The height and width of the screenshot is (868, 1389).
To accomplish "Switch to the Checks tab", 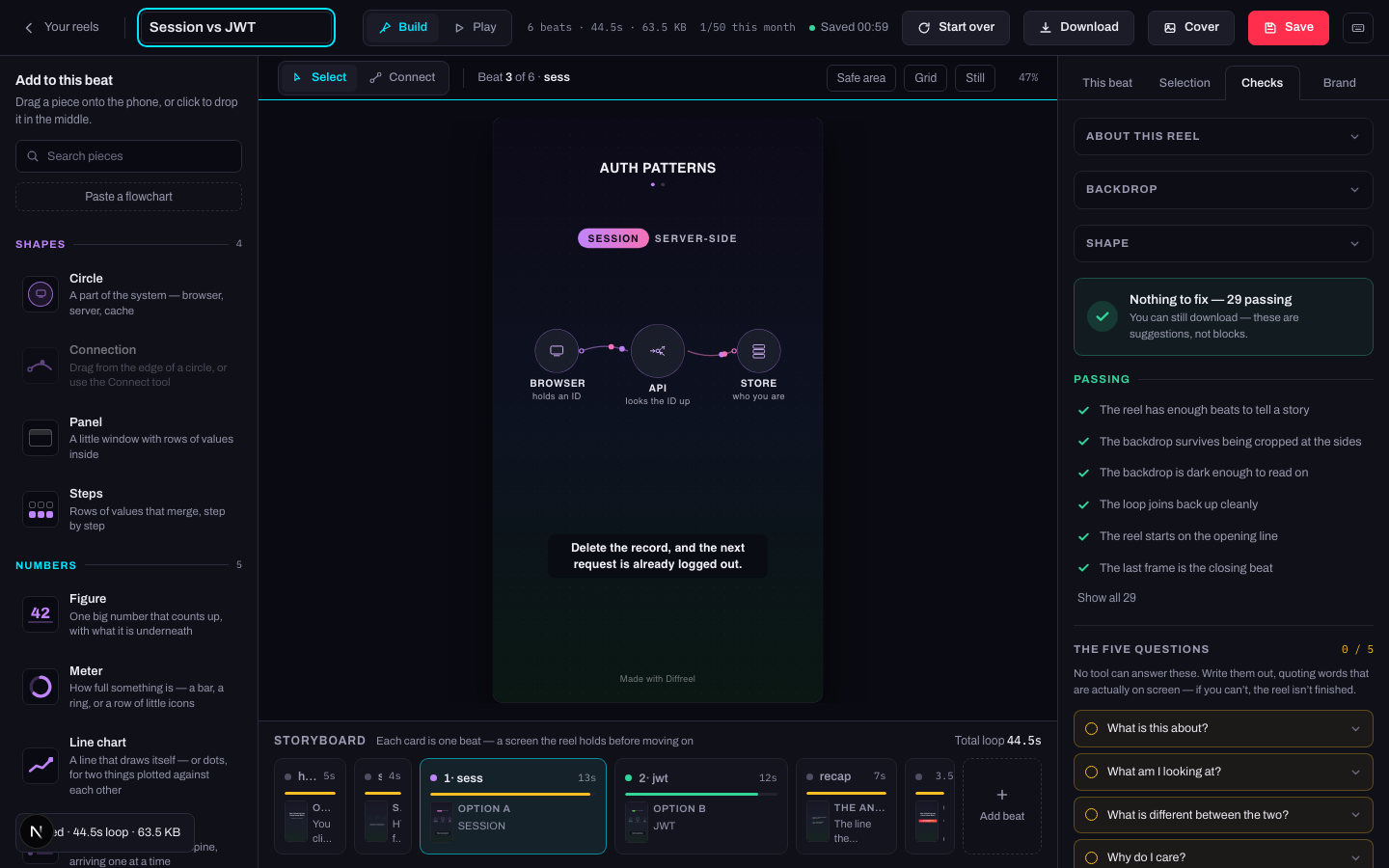I will click(x=1263, y=83).
